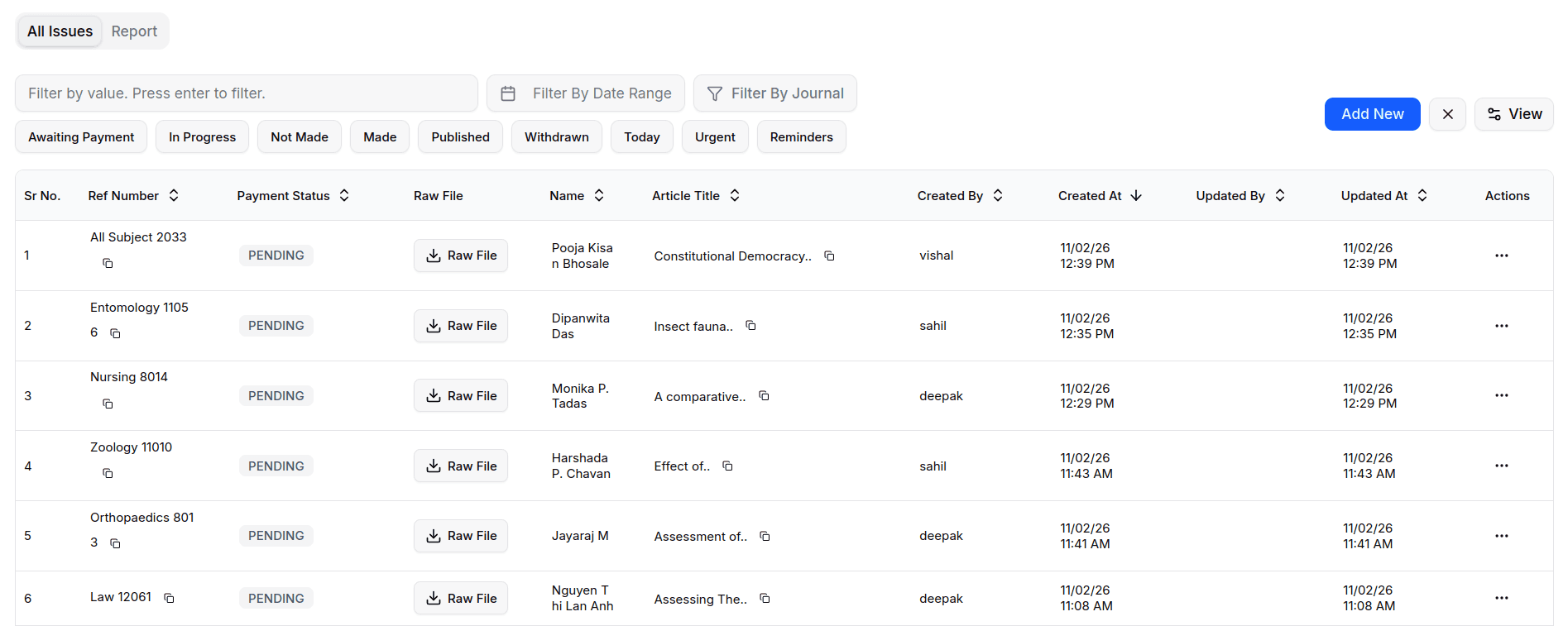Copy the Constitutional Democracy article title
Screen dimensions: 1568x626
tap(829, 256)
